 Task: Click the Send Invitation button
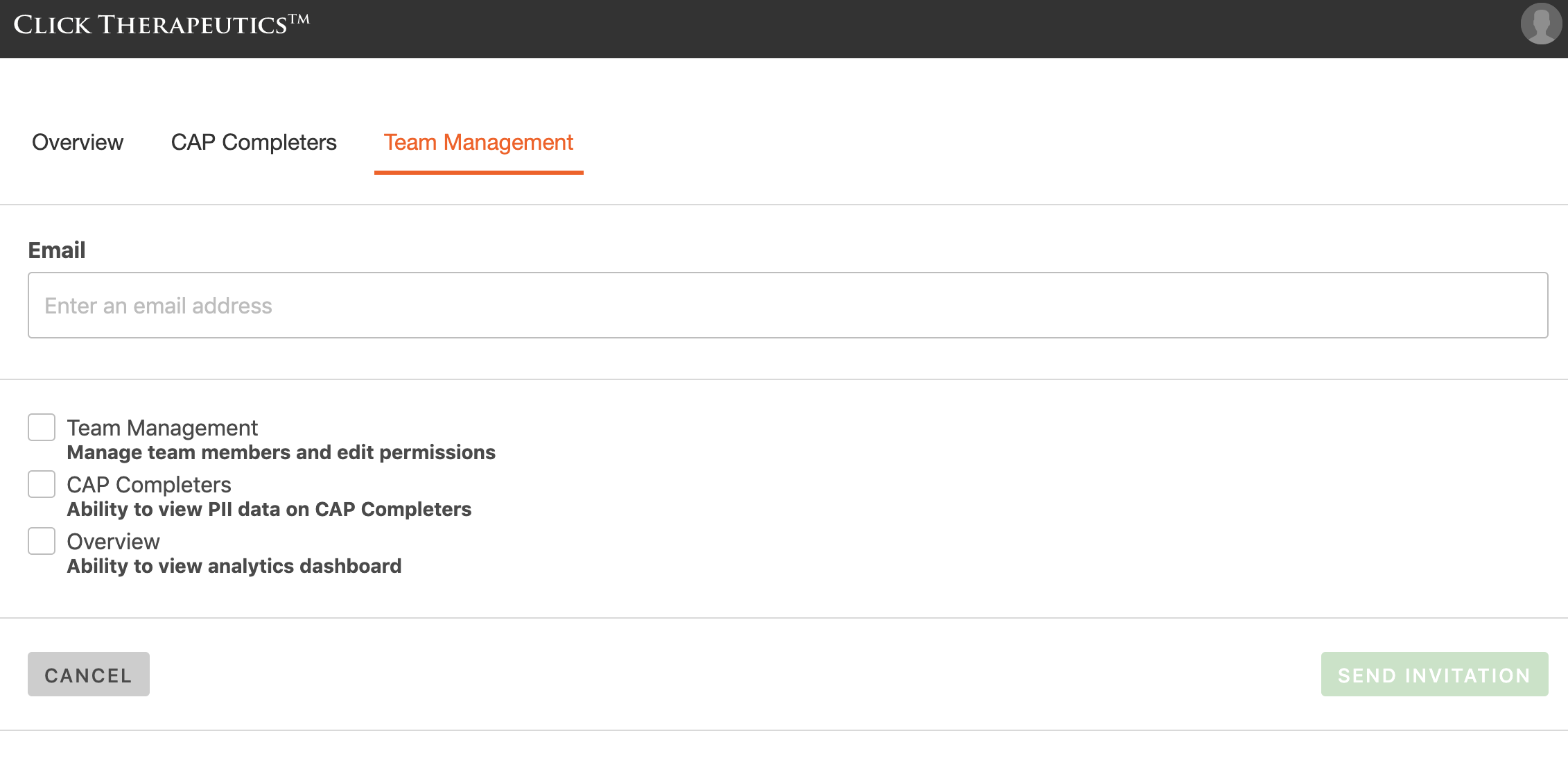[1434, 674]
